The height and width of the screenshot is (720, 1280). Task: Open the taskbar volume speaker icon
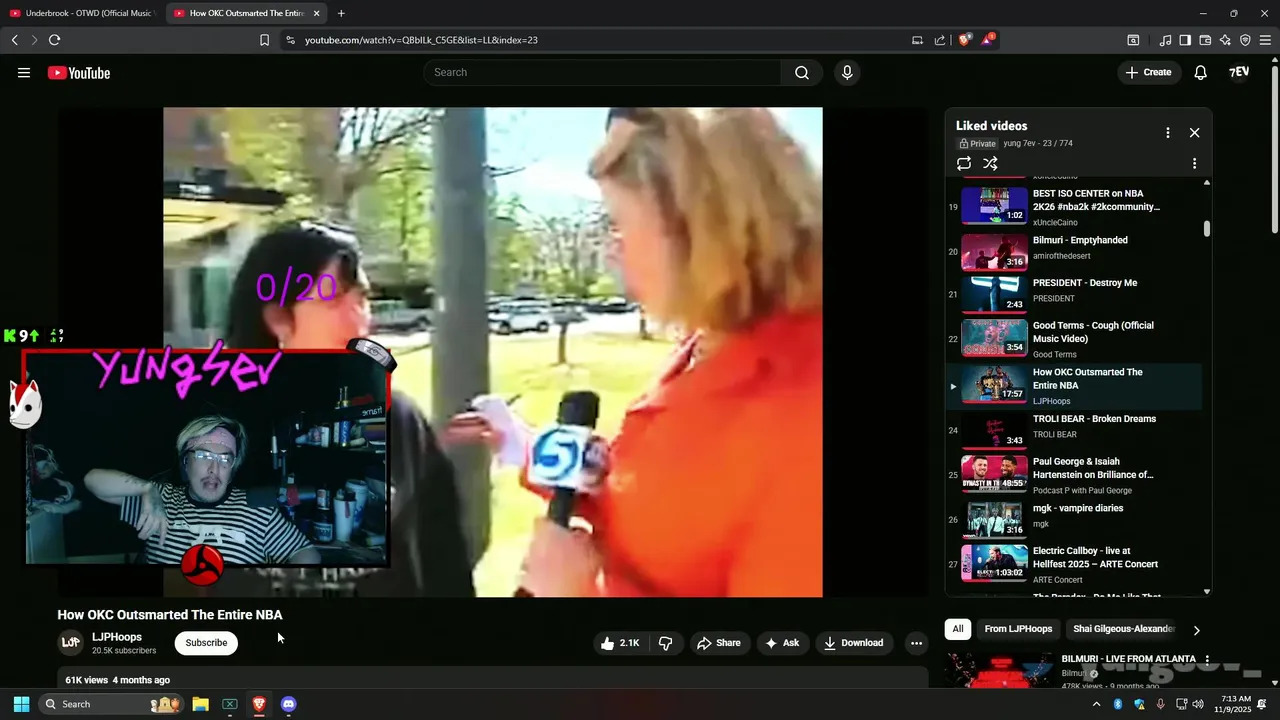1198,704
